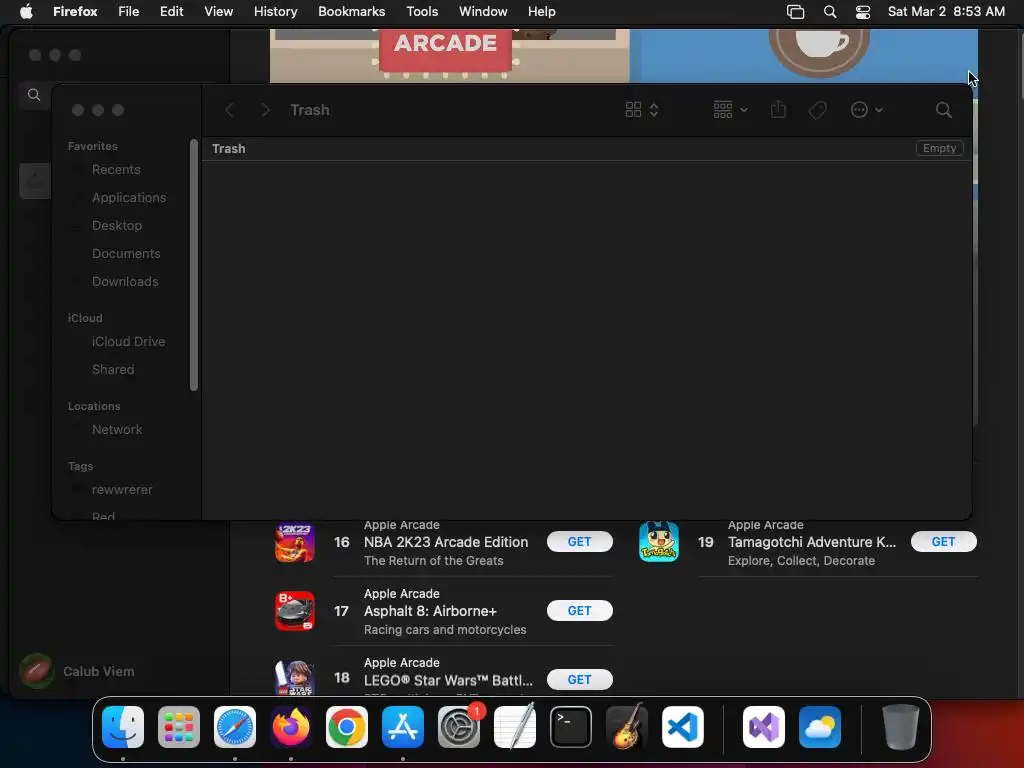Open Trash in the Dock
This screenshot has height=768, width=1024.
901,727
